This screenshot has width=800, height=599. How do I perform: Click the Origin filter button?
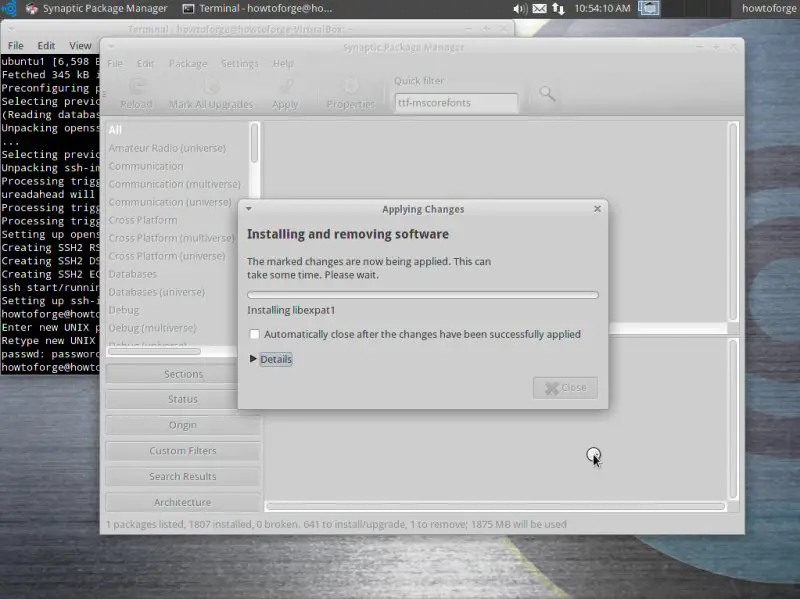(x=183, y=425)
